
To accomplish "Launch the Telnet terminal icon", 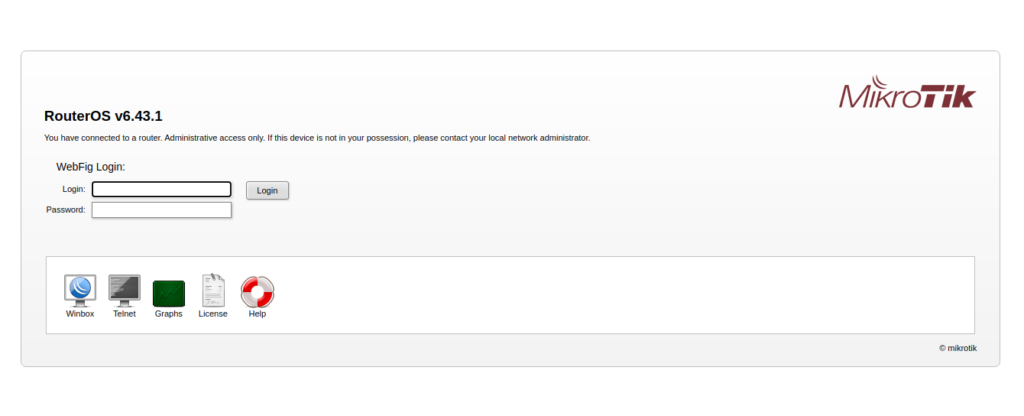I will click(x=124, y=291).
